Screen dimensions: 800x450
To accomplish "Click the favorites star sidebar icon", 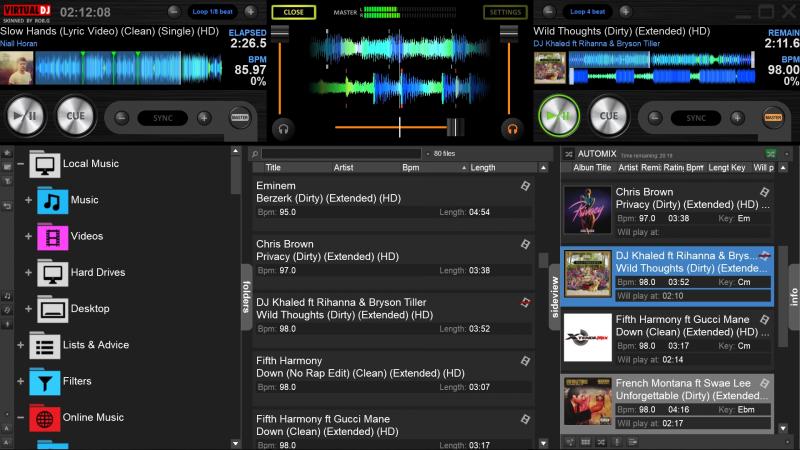I will pyautogui.click(x=7, y=153).
